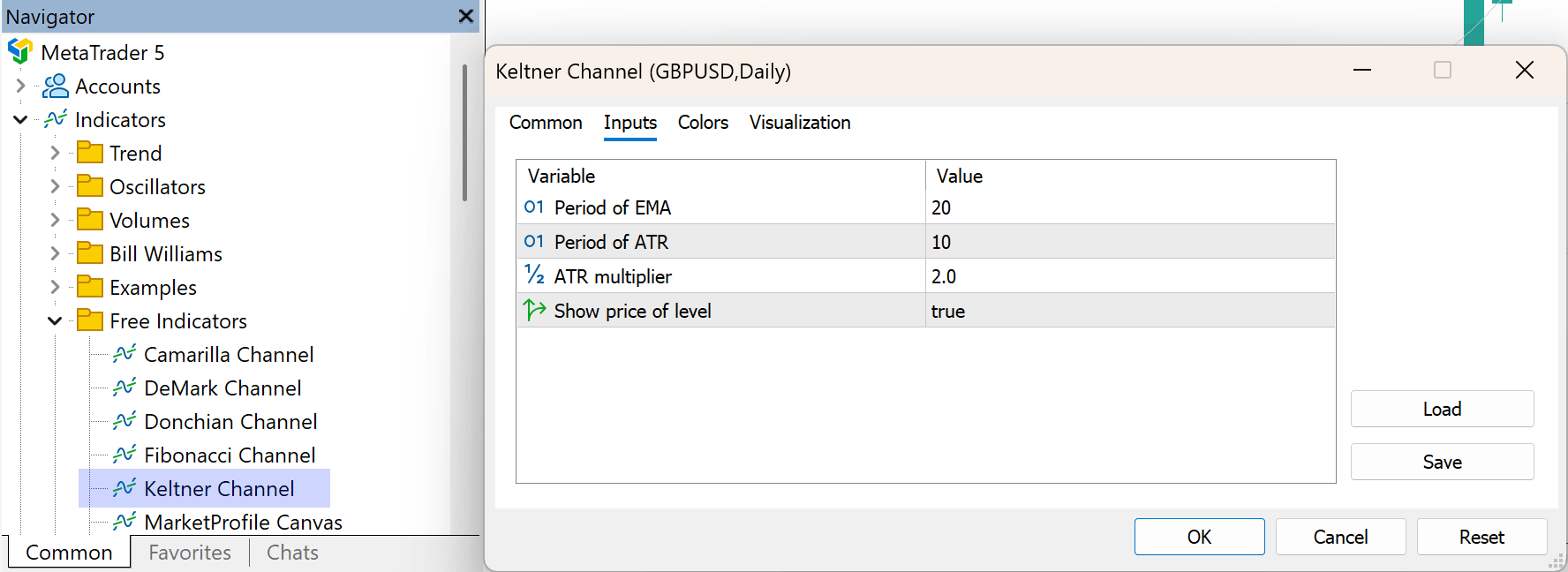This screenshot has height=572, width=1568.
Task: Click the DeMark Channel indicator icon
Action: tap(124, 388)
